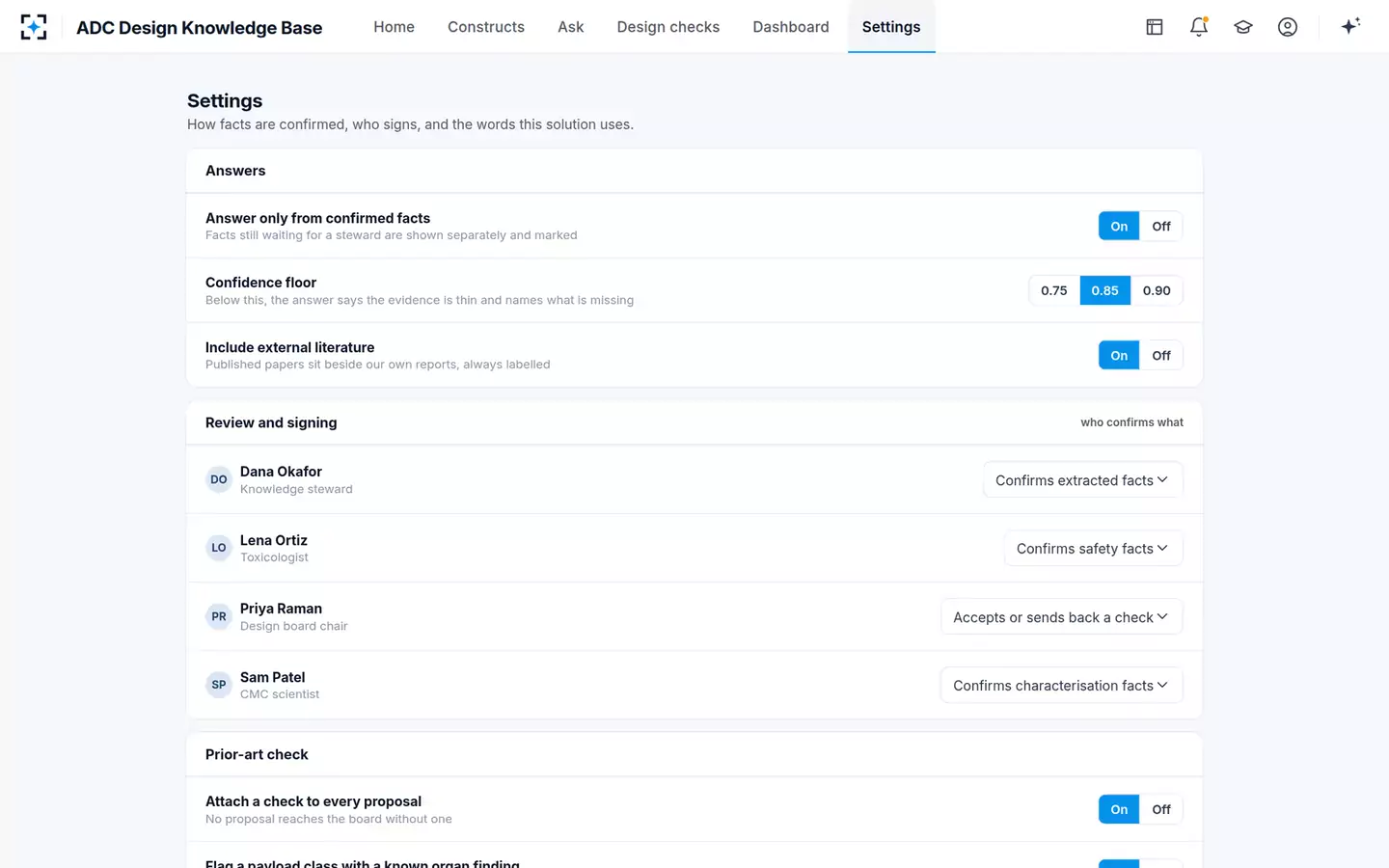Go to the Home tab
The width and height of the screenshot is (1389, 868).
click(394, 27)
